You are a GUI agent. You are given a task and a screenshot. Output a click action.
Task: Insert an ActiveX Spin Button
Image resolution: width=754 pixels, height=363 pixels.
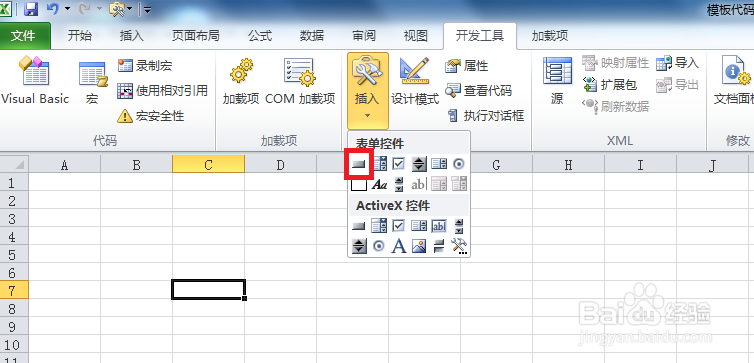(x=359, y=247)
